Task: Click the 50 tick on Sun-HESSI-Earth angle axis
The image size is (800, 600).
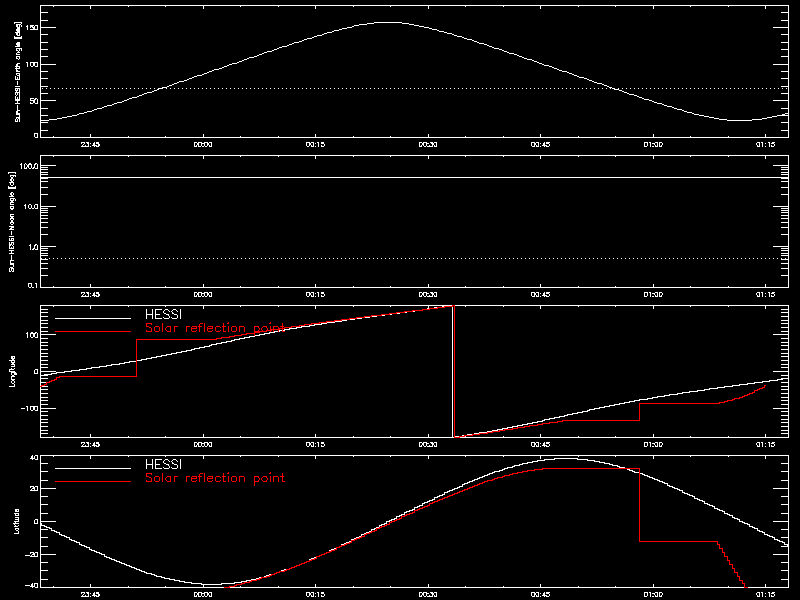Action: point(34,101)
